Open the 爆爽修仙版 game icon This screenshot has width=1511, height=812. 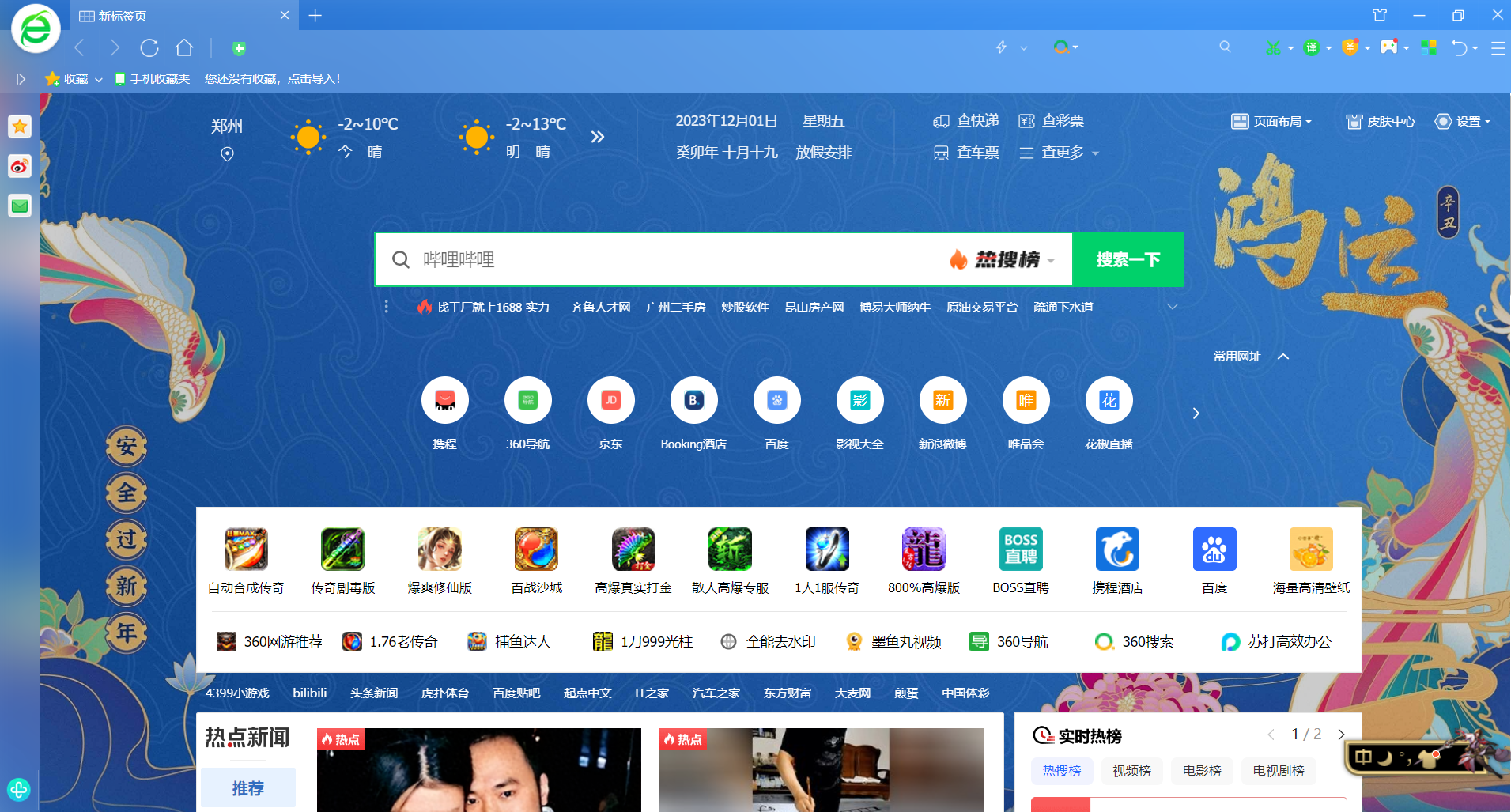(440, 549)
